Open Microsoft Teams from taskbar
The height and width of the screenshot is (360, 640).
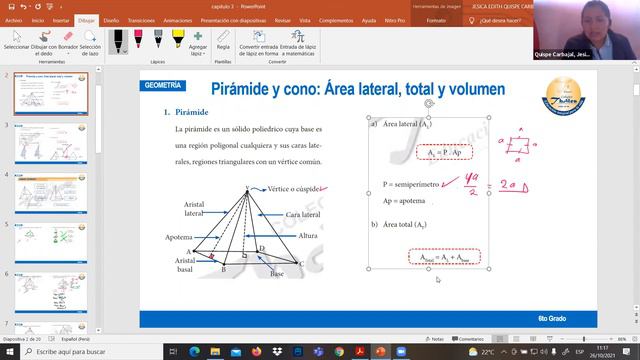point(318,351)
